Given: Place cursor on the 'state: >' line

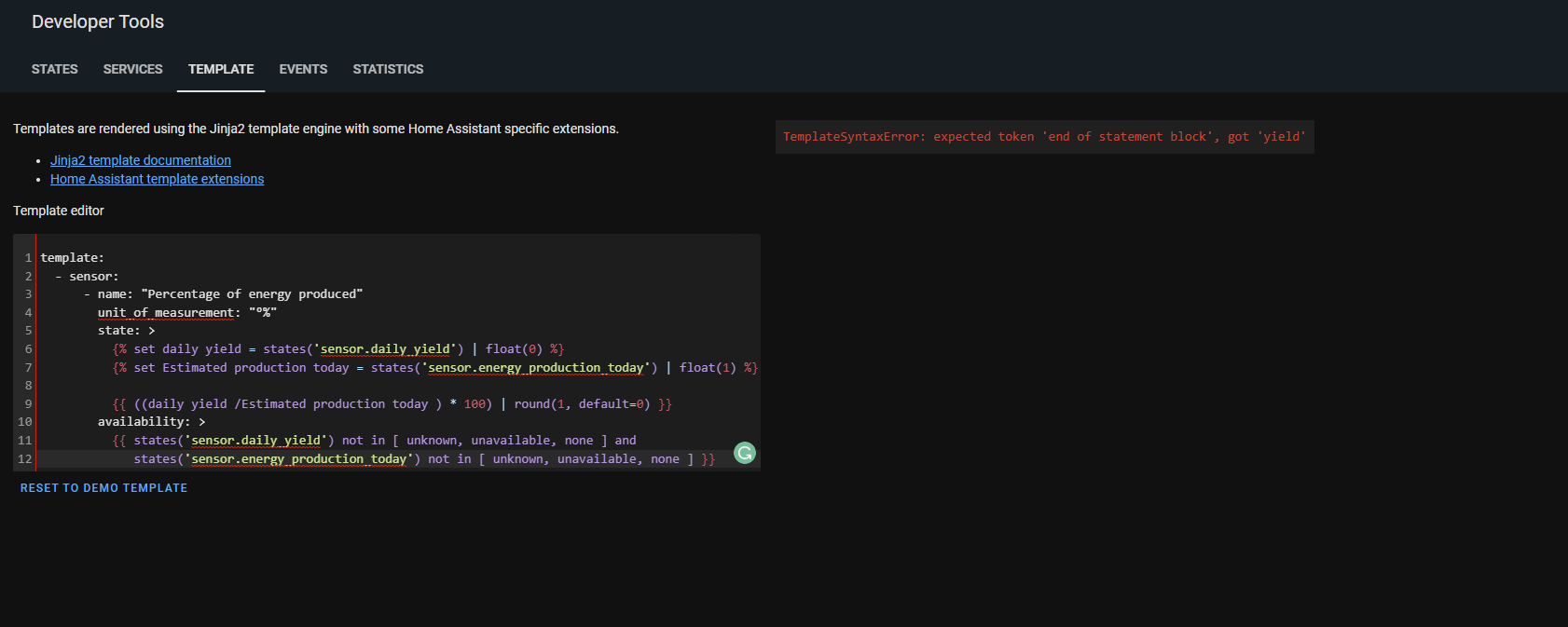Looking at the screenshot, I should pos(126,331).
